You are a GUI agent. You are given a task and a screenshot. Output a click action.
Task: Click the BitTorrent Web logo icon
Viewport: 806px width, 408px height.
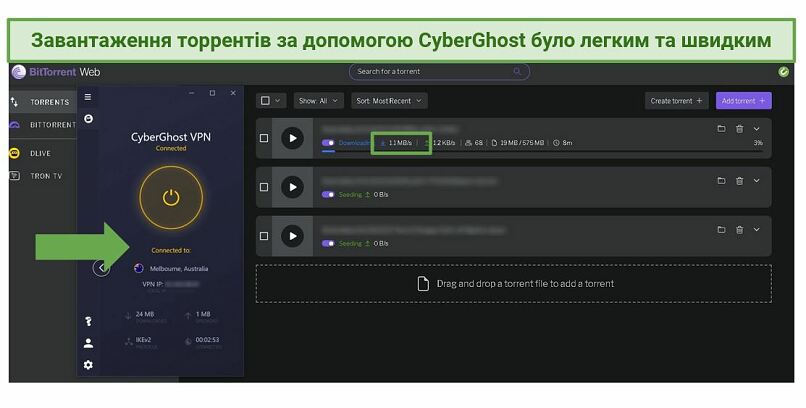pos(19,72)
